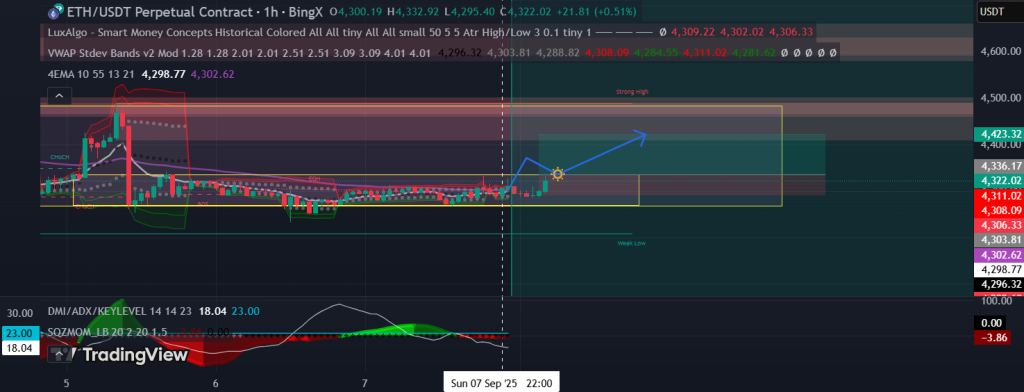Click date 5 on the time axis
This screenshot has width=1024, height=392.
66,383
